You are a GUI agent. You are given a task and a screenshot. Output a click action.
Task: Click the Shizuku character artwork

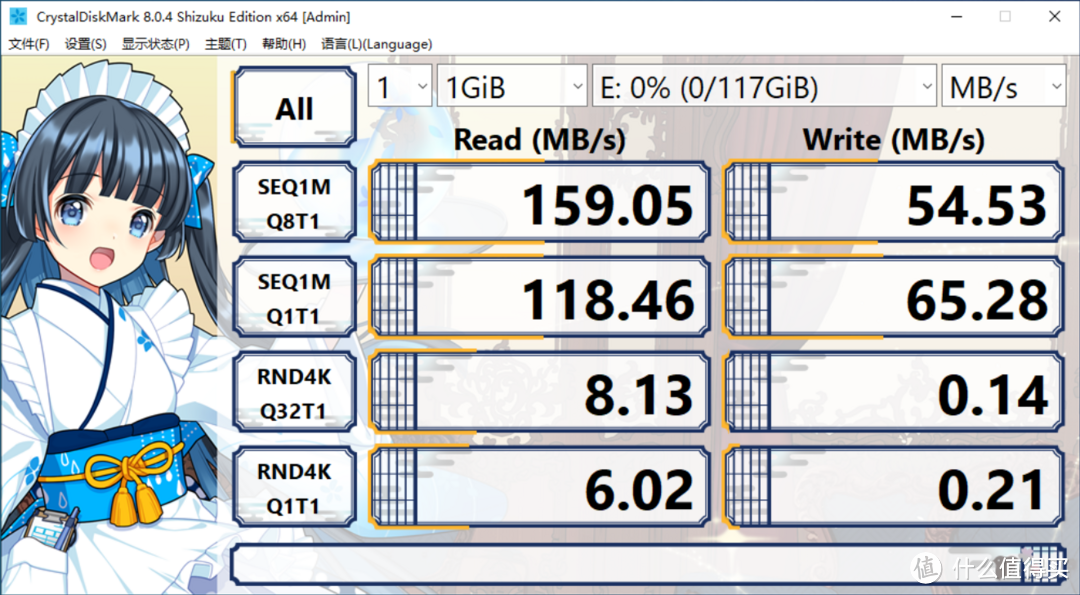pos(109,324)
